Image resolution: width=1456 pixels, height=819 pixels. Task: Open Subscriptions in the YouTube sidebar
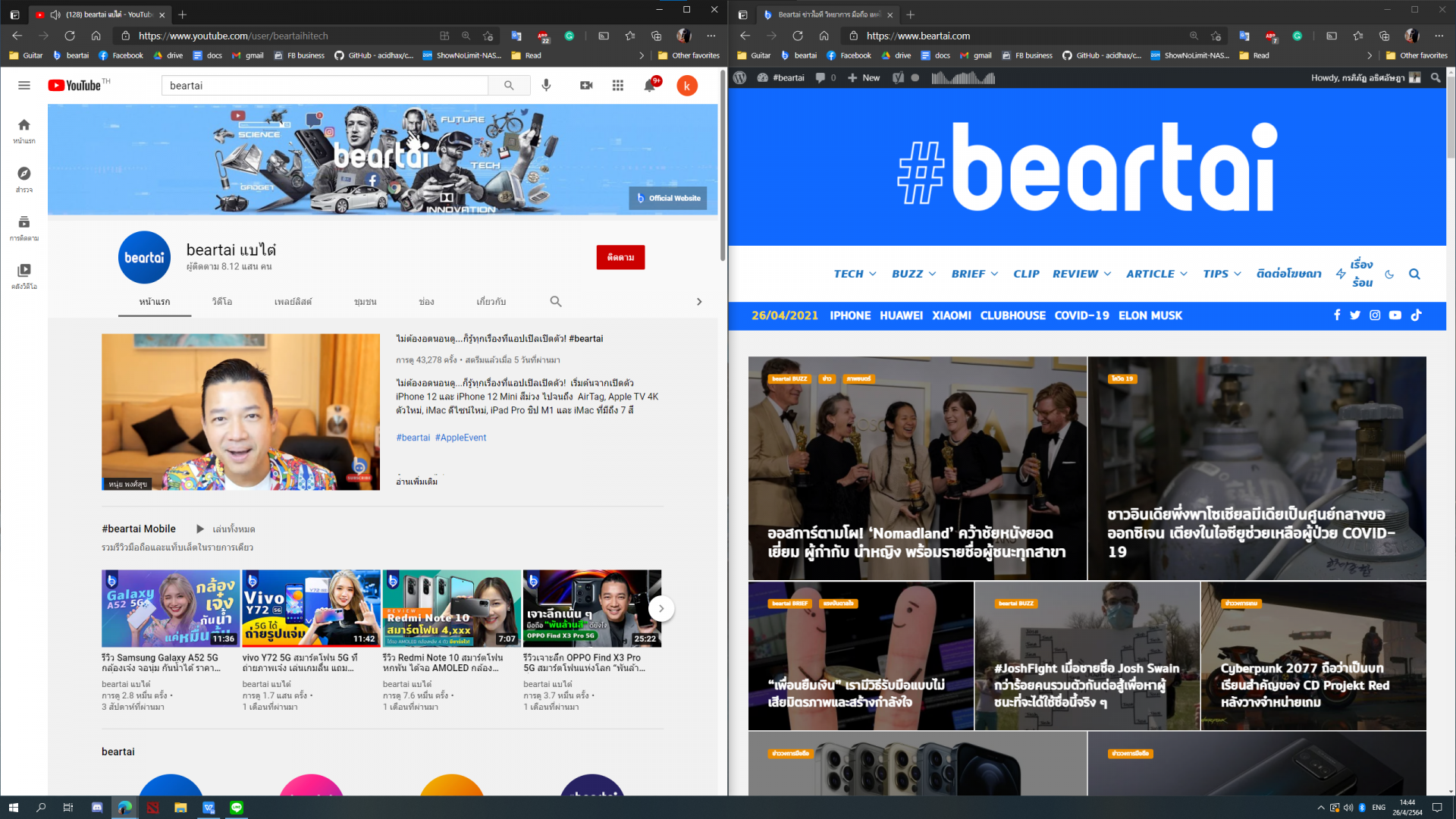tap(24, 227)
